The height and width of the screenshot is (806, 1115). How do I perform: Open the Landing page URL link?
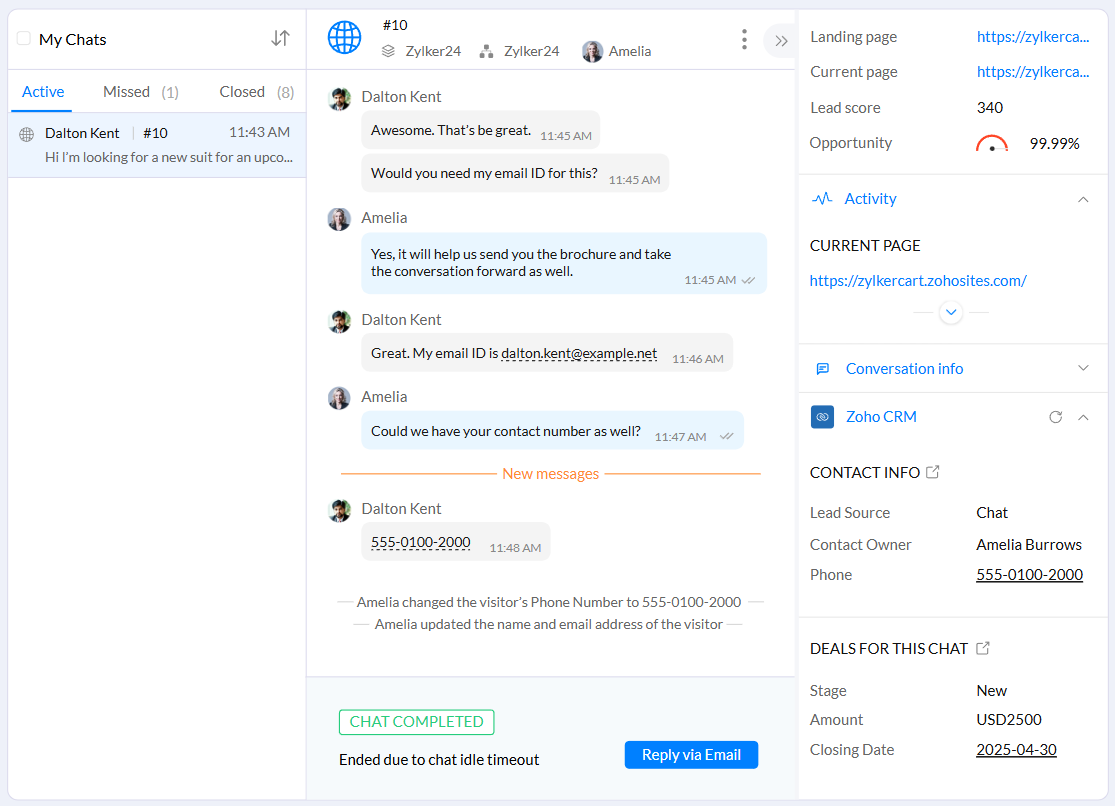1033,37
